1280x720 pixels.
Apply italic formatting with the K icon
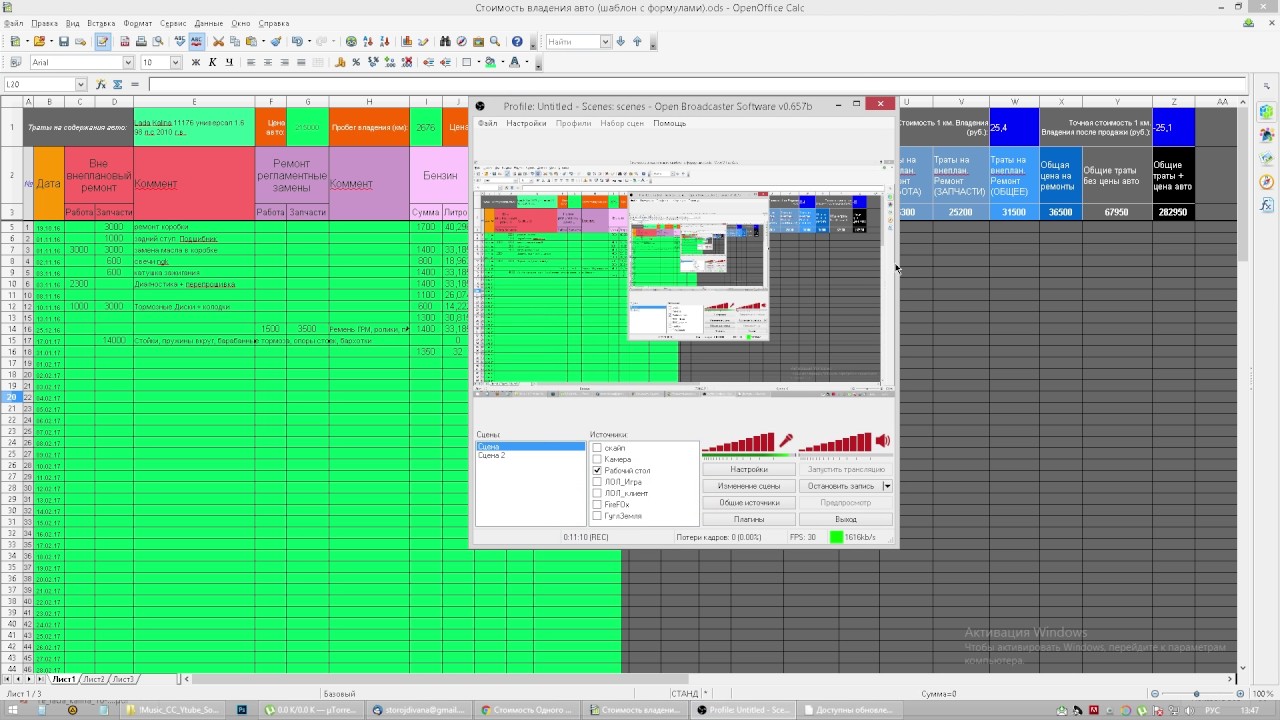click(x=212, y=62)
